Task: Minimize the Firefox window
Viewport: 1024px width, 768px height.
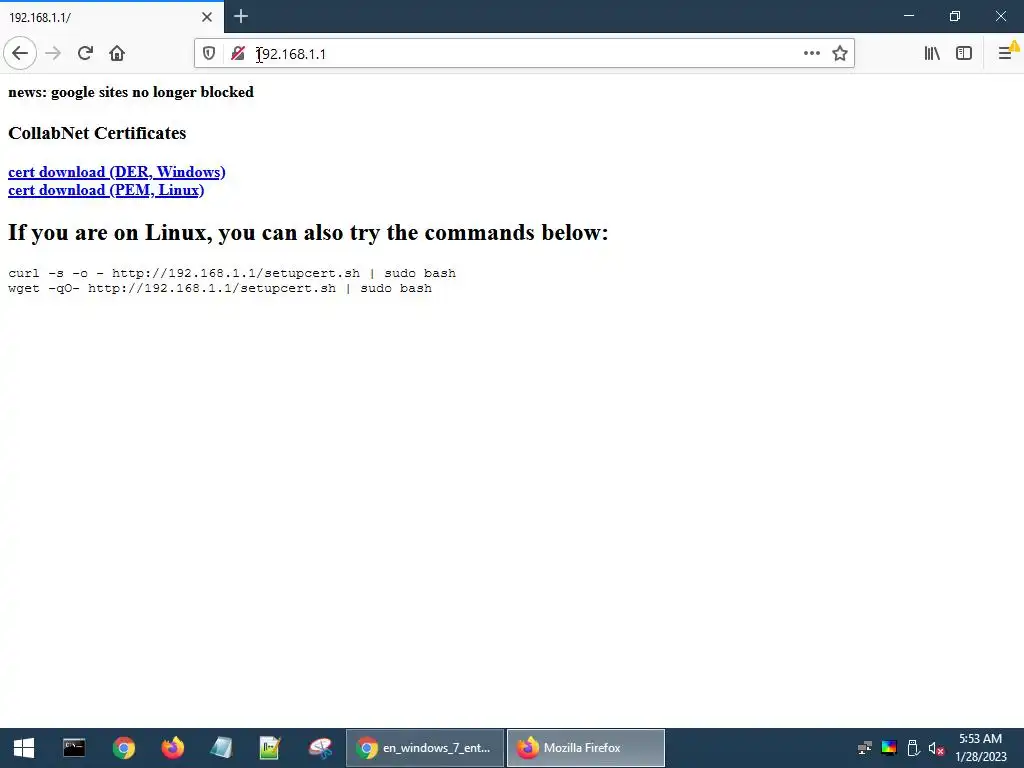Action: (x=908, y=16)
